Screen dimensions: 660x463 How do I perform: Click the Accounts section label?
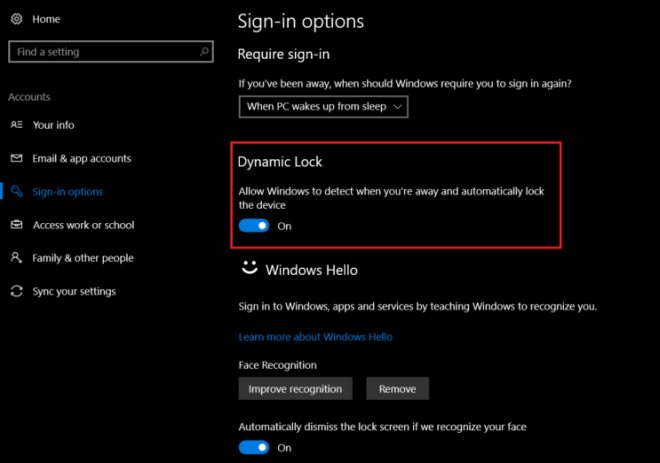tap(29, 97)
